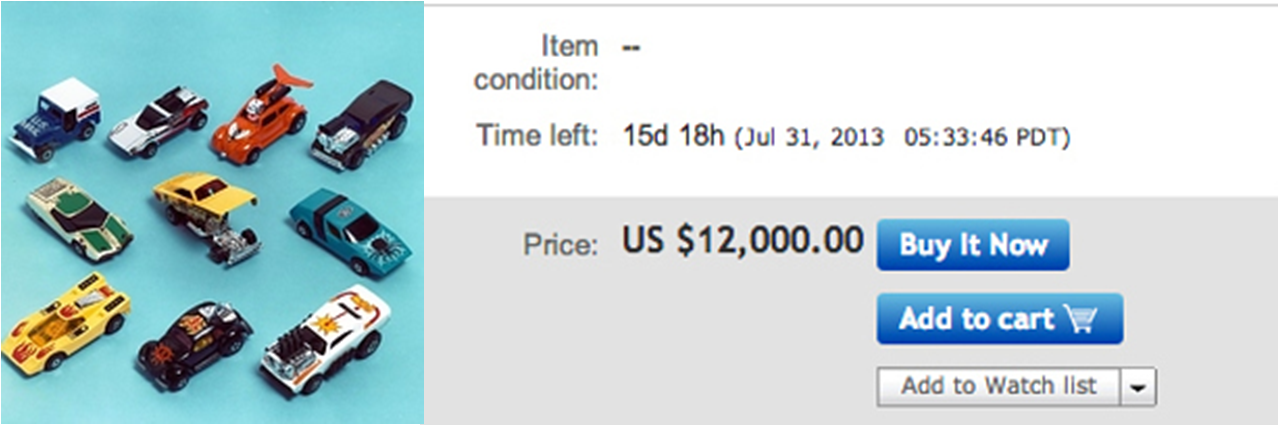Click the 15d 18h time left value

(x=673, y=136)
